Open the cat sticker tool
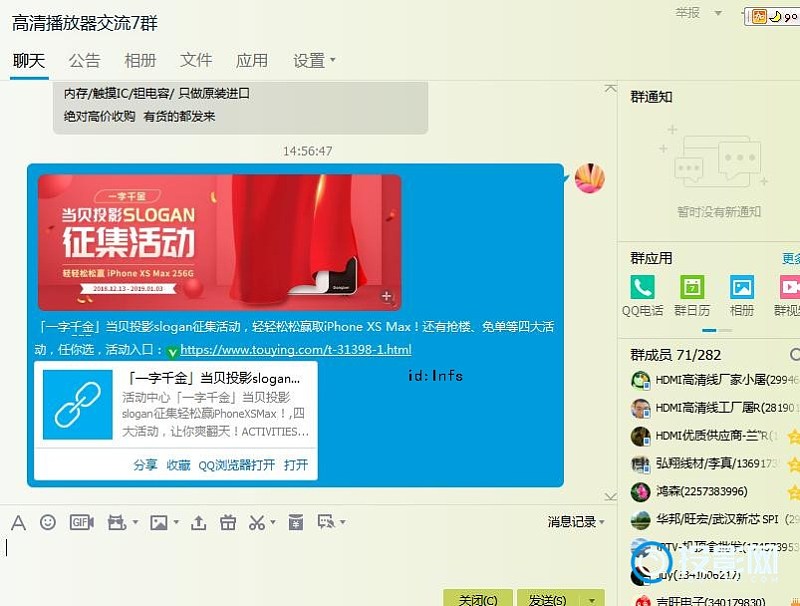This screenshot has width=800, height=606. [117, 522]
